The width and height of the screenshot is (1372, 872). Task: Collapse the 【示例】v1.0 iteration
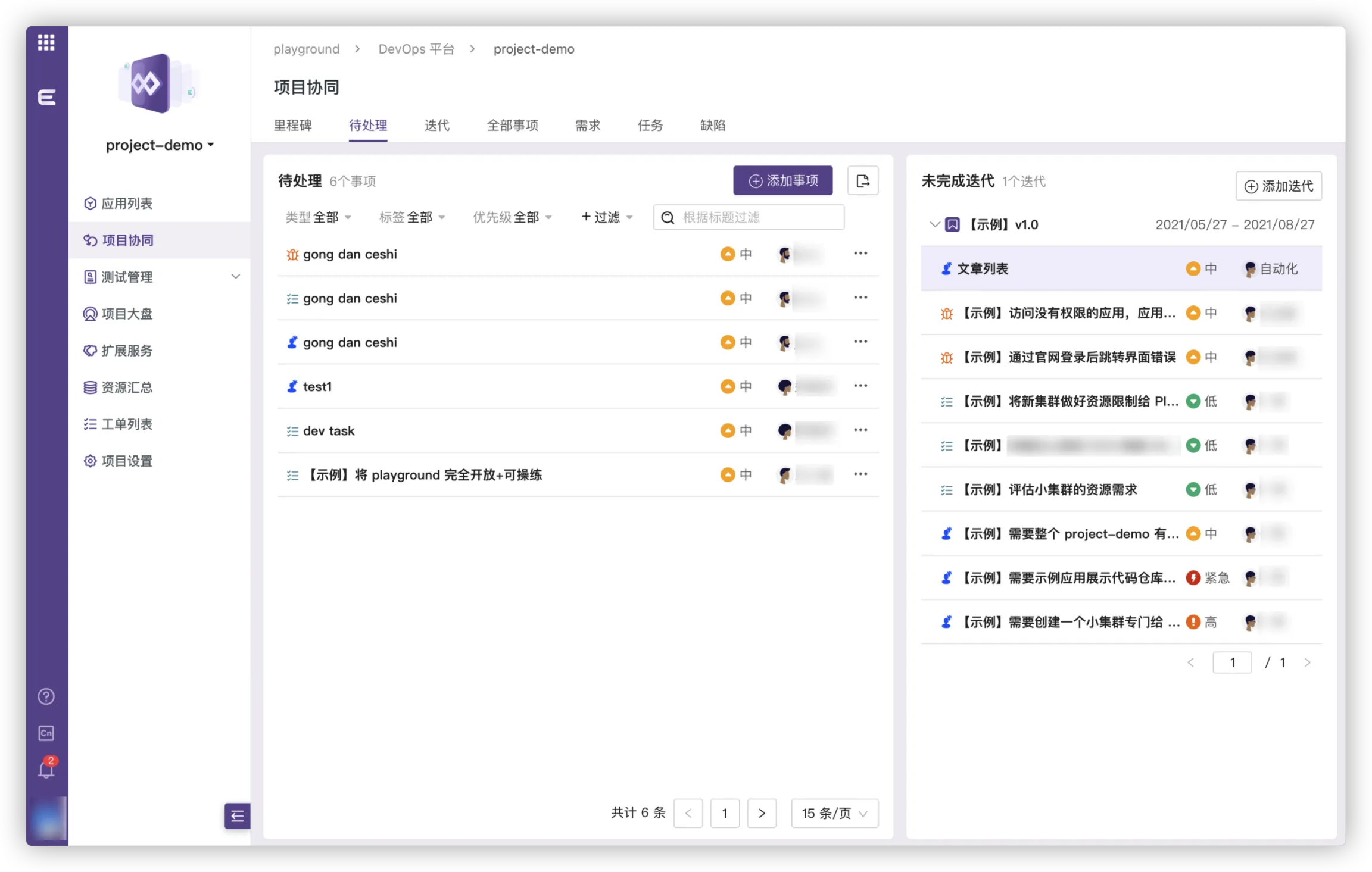point(934,224)
